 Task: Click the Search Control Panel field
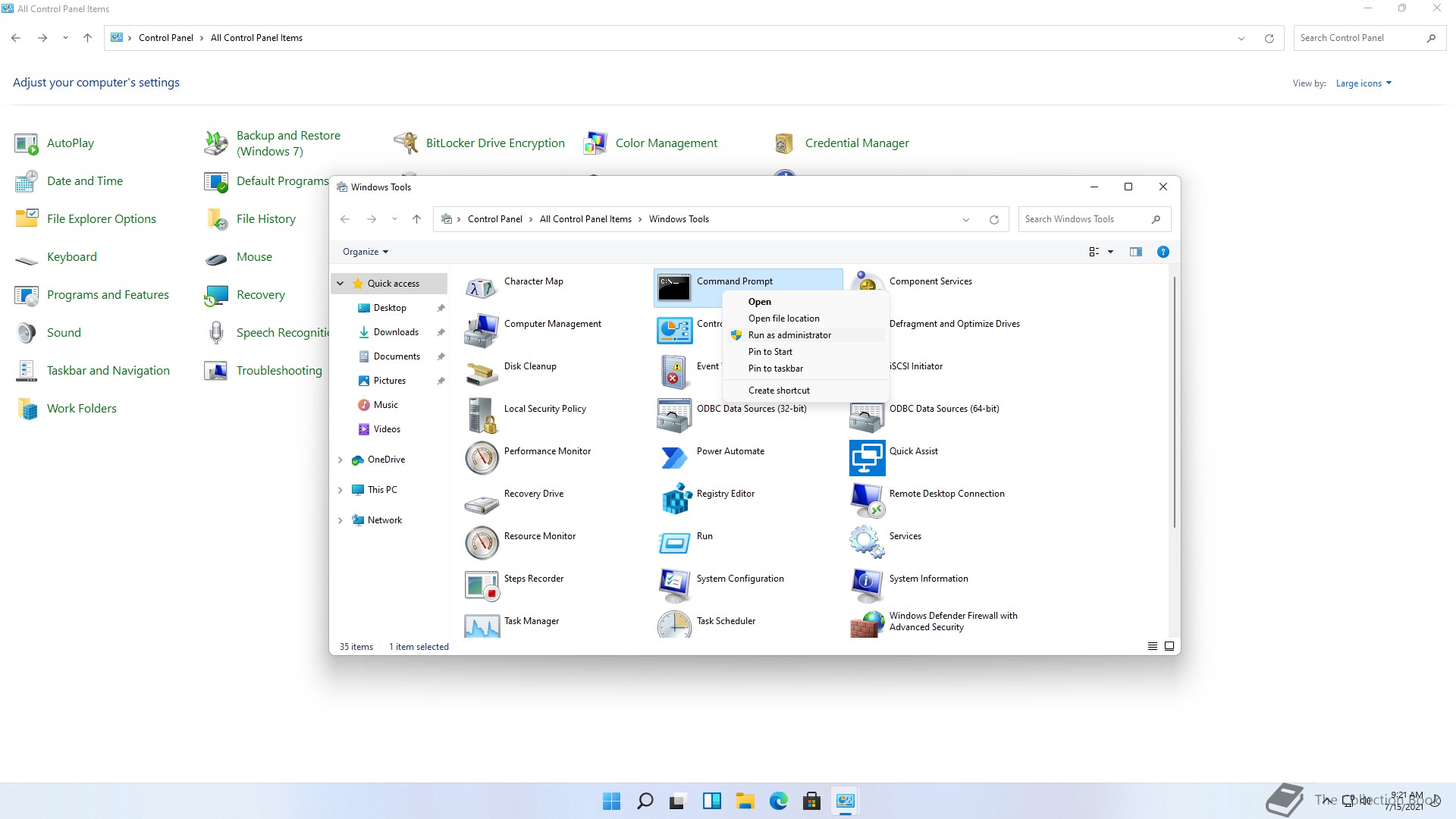tap(1370, 38)
